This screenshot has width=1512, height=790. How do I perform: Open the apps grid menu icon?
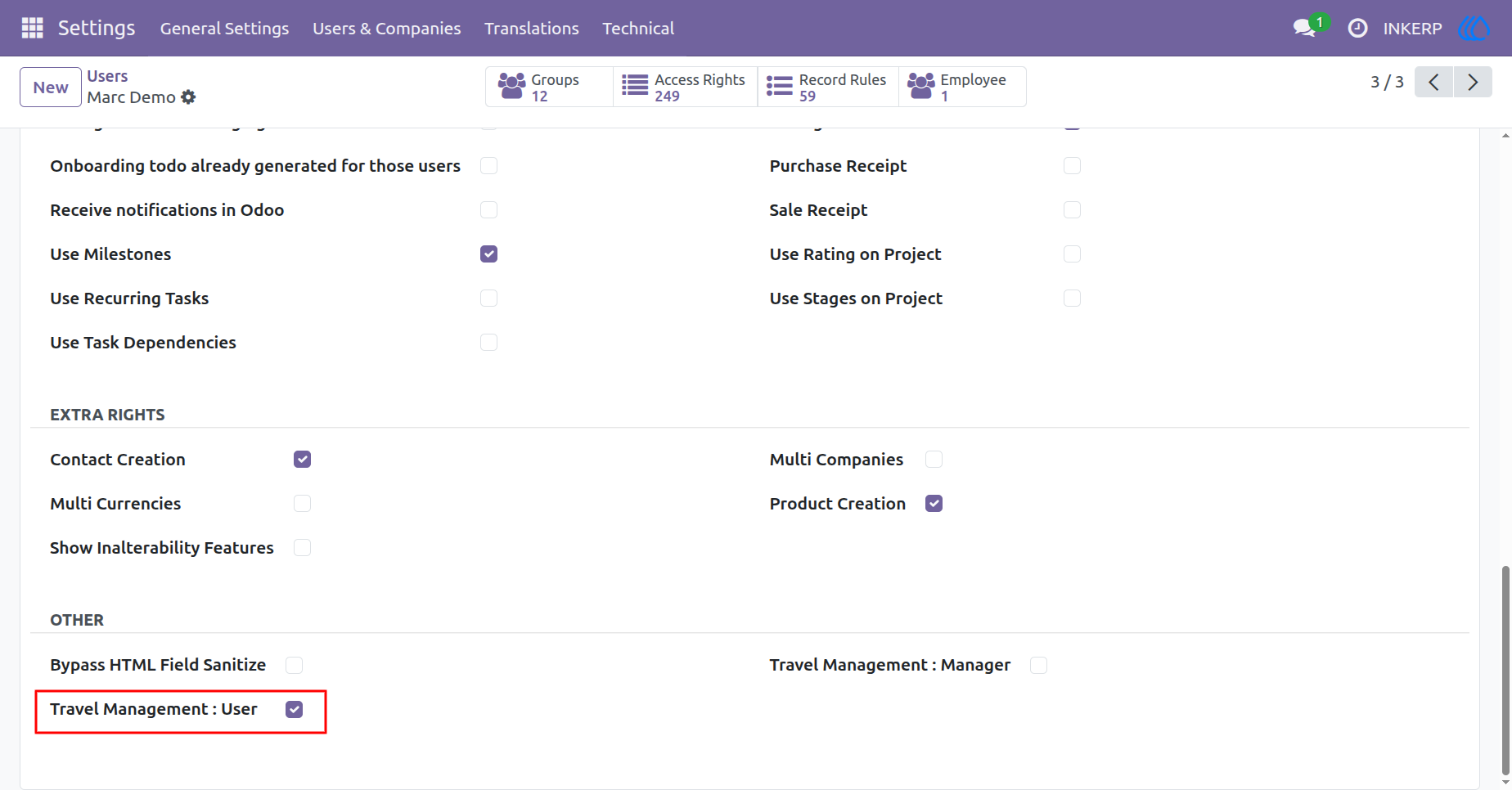coord(32,28)
